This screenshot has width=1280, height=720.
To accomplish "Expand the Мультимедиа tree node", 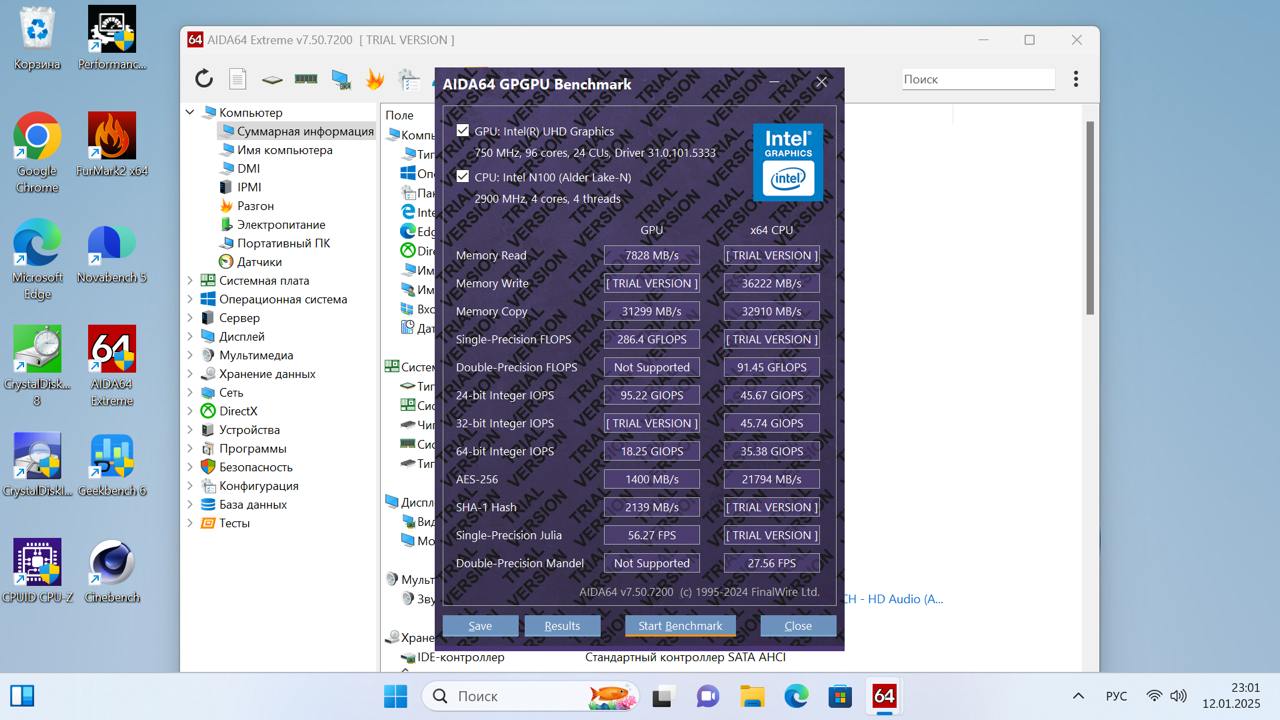I will tap(190, 355).
